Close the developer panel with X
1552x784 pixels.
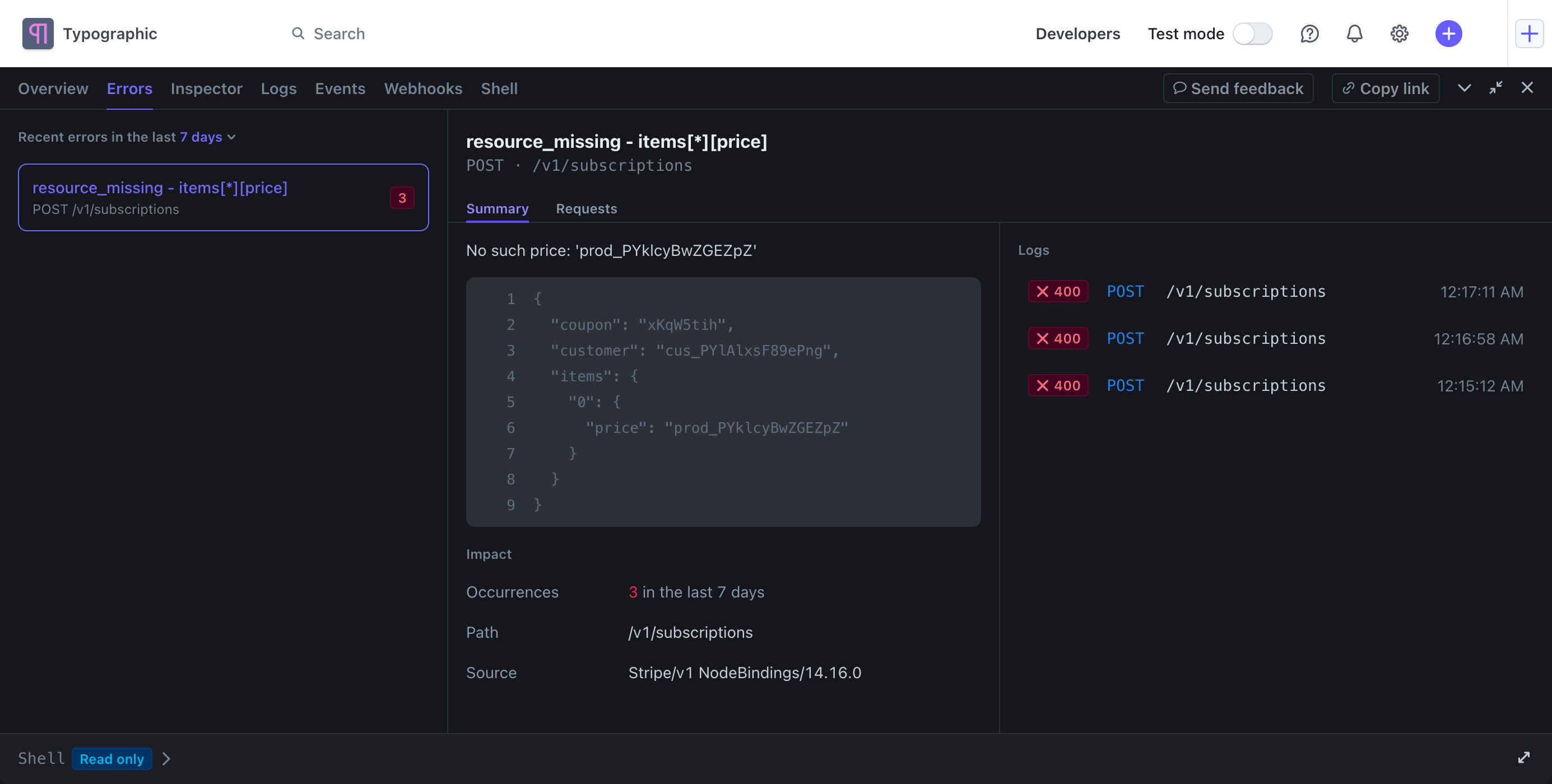click(x=1527, y=88)
